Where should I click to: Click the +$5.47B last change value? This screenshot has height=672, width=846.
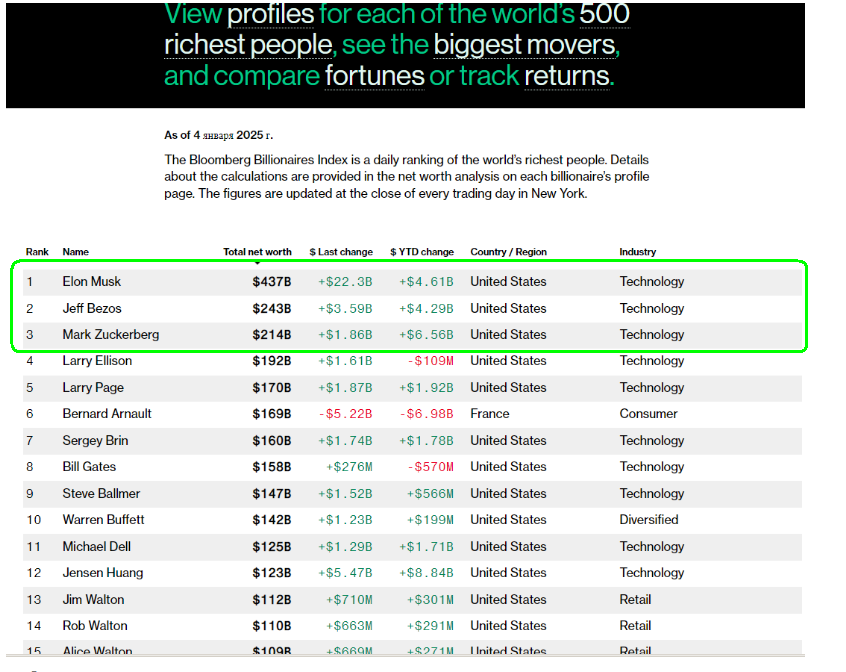[x=345, y=573]
